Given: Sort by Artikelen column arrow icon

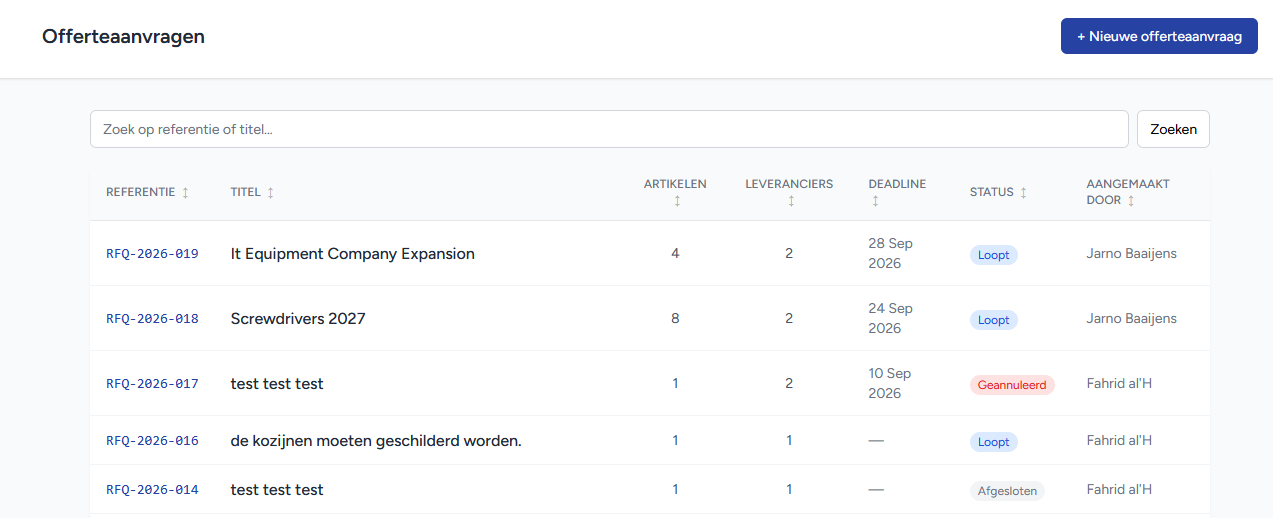Looking at the screenshot, I should point(676,201).
